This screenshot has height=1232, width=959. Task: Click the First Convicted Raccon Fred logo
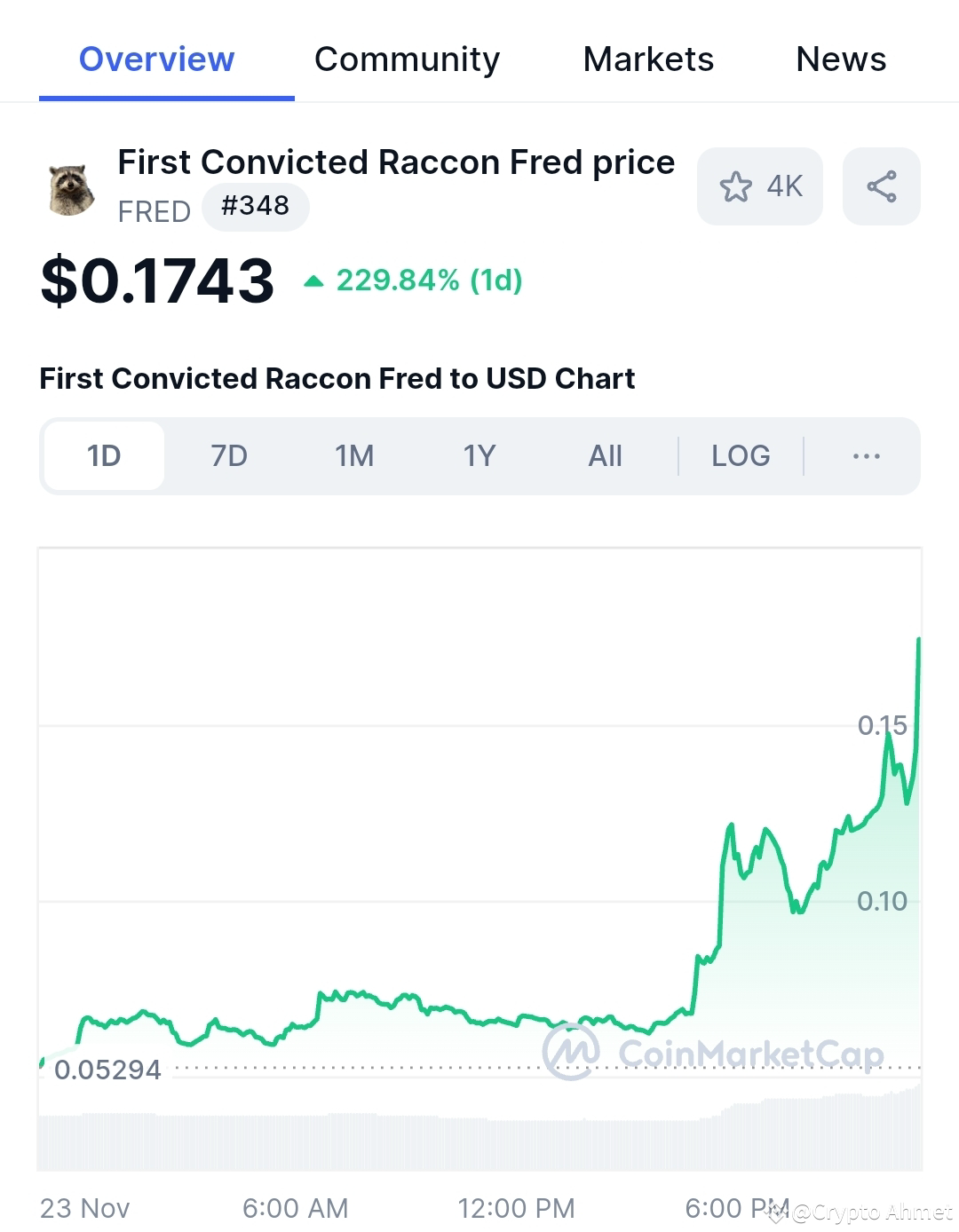click(x=72, y=187)
